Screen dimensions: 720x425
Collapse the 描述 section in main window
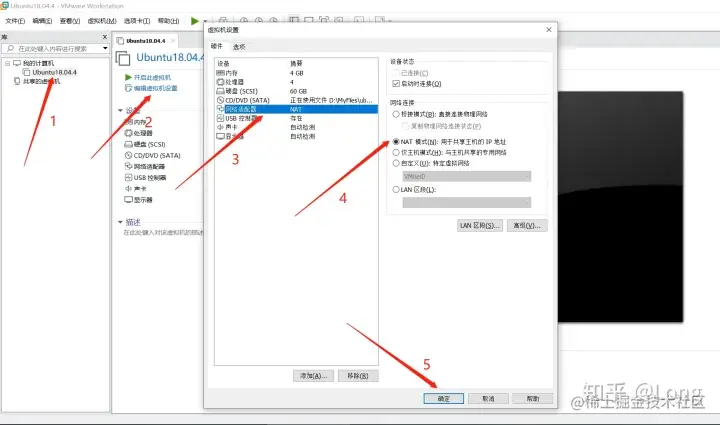120,222
